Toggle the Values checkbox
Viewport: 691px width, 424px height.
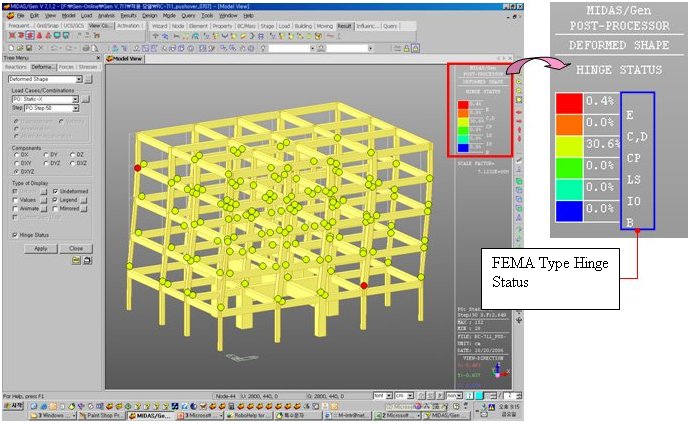(x=15, y=200)
